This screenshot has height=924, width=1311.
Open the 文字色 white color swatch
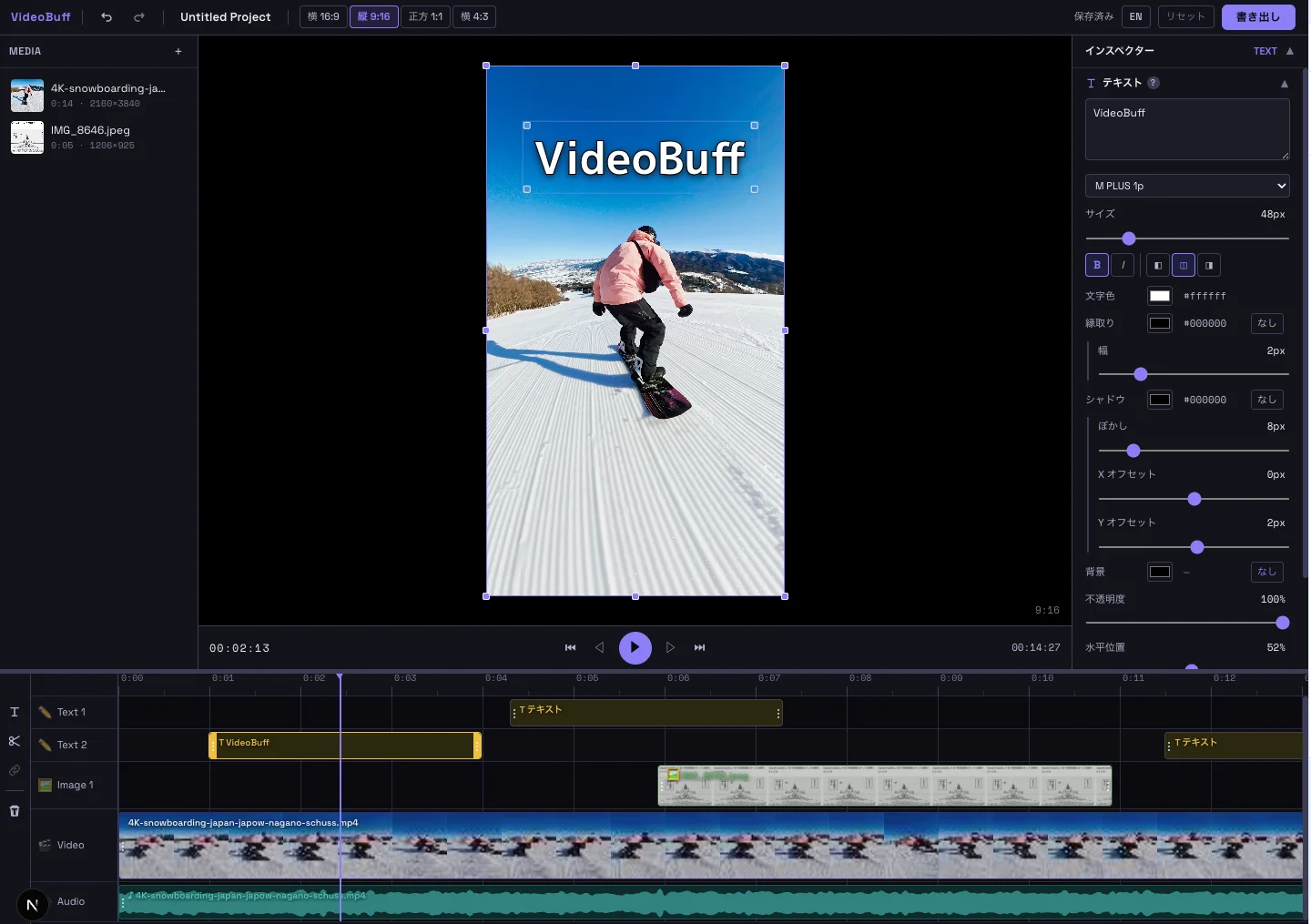[x=1159, y=296]
